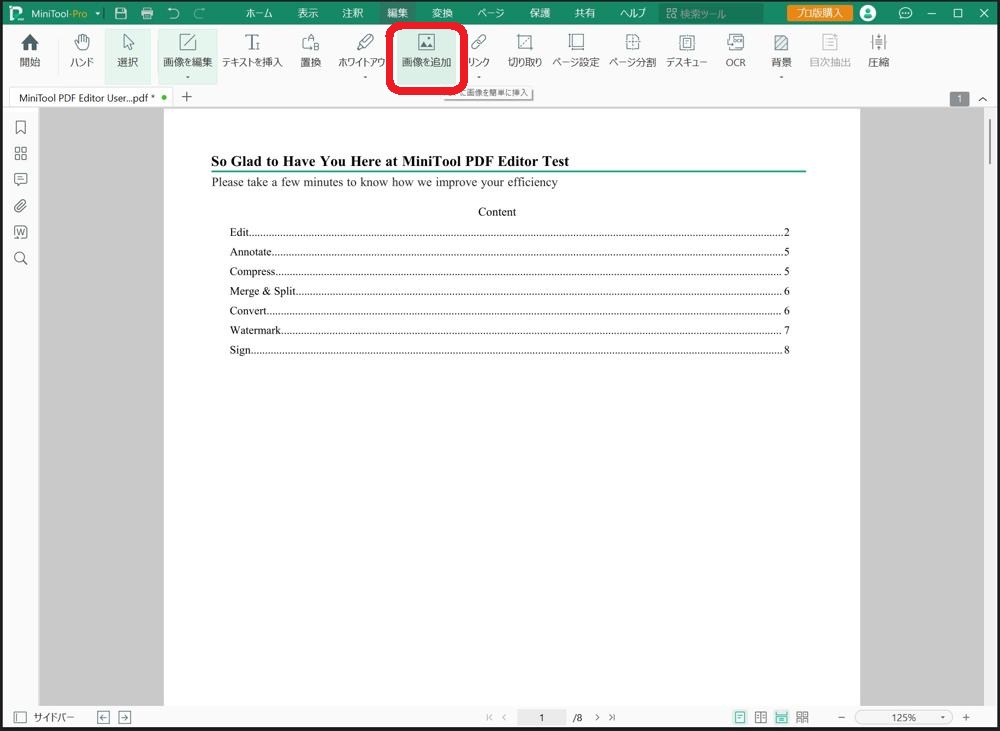This screenshot has height=731, width=1000.
Task: Open the search magnifier in the left sidebar
Action: (x=20, y=258)
